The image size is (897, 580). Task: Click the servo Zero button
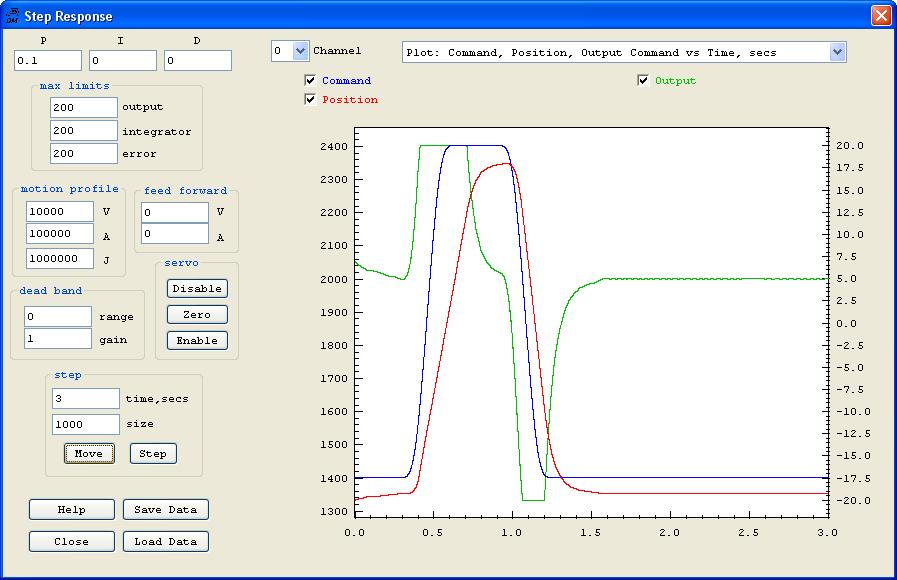(197, 314)
